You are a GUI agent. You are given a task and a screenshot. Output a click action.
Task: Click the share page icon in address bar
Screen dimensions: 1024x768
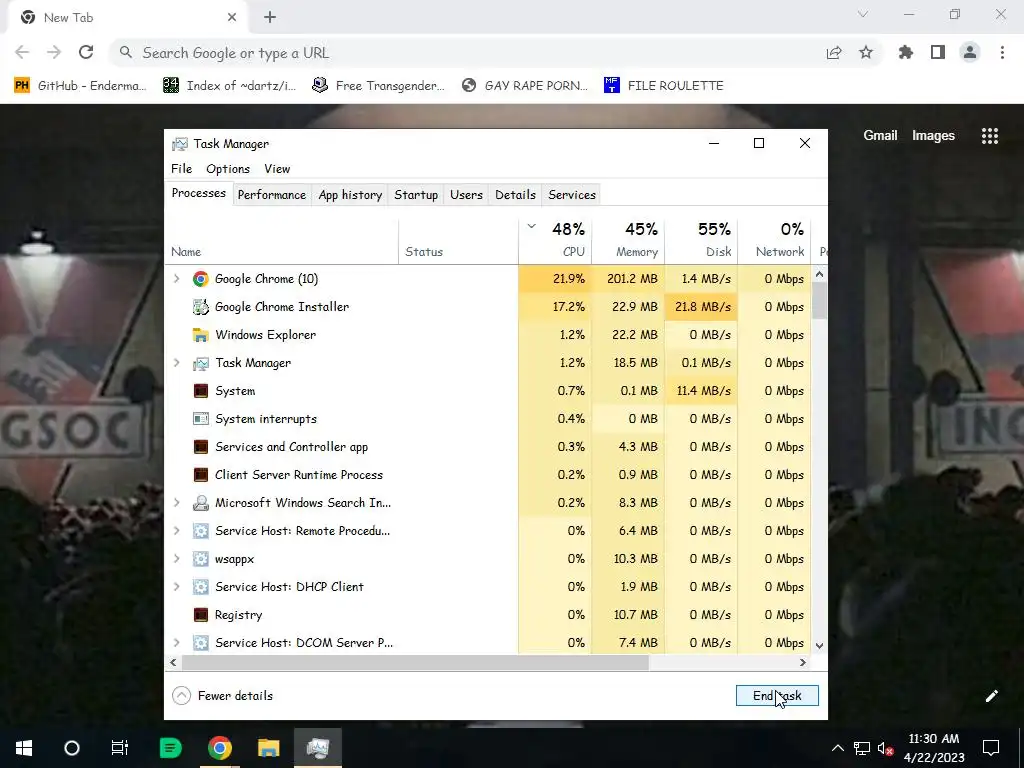834,53
